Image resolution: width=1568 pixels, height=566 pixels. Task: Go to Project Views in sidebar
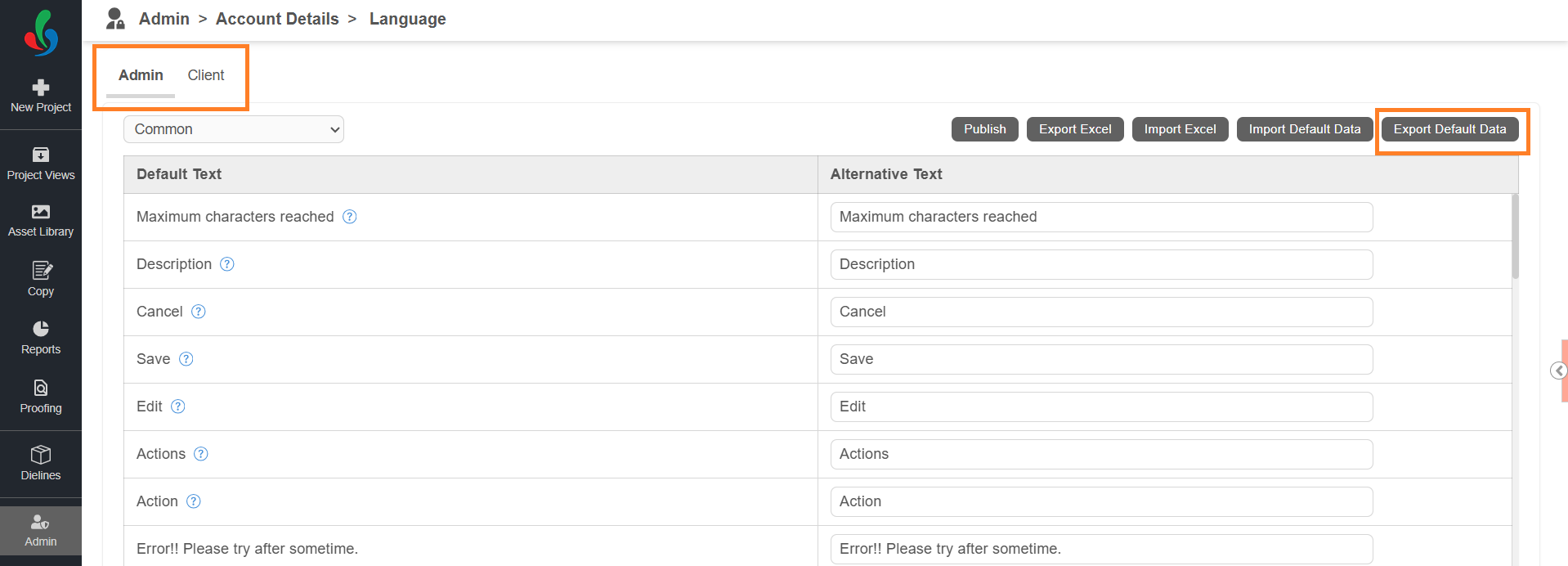[41, 164]
